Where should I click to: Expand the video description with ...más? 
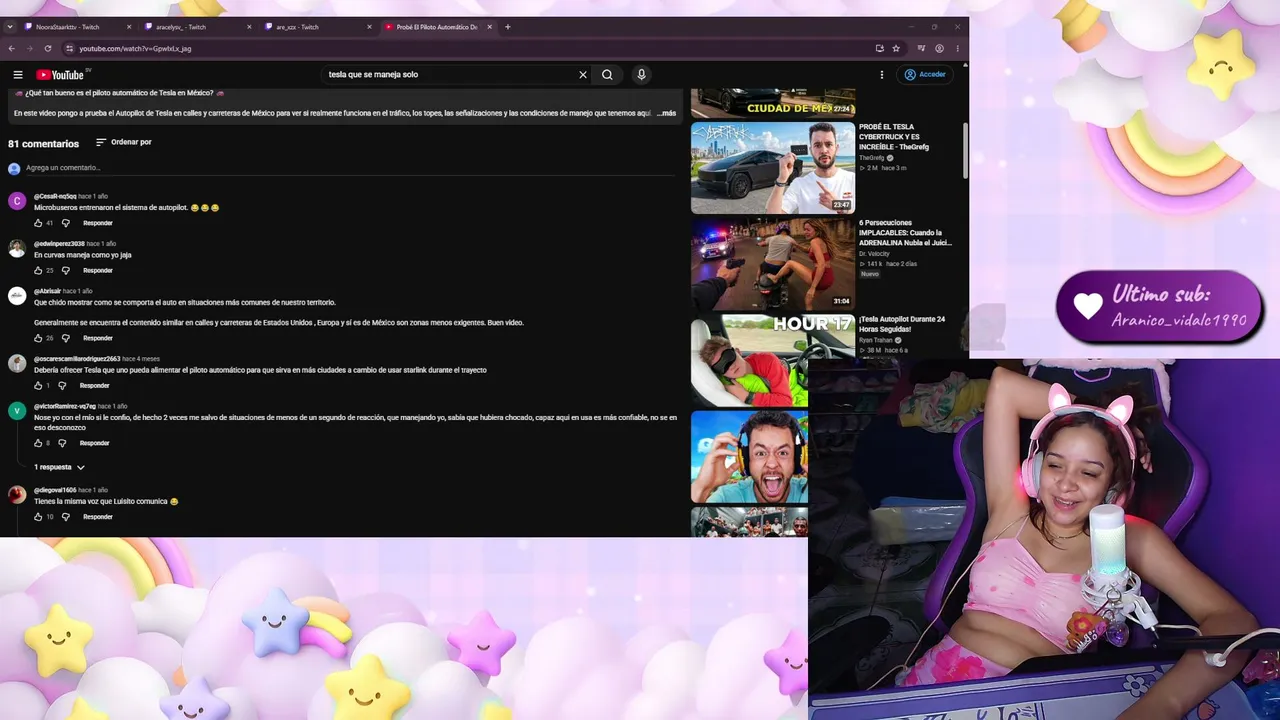click(x=666, y=113)
